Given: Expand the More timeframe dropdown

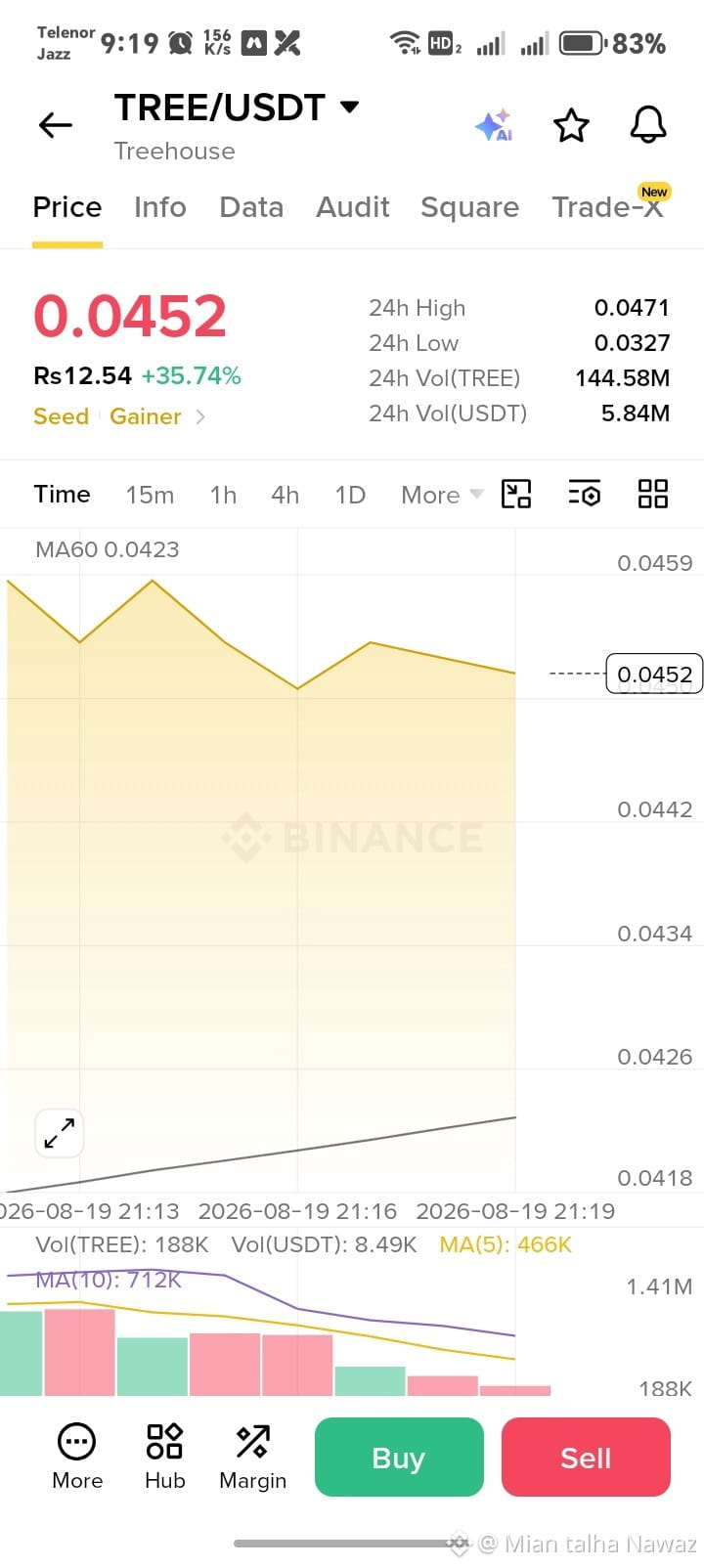Looking at the screenshot, I should click(x=442, y=495).
